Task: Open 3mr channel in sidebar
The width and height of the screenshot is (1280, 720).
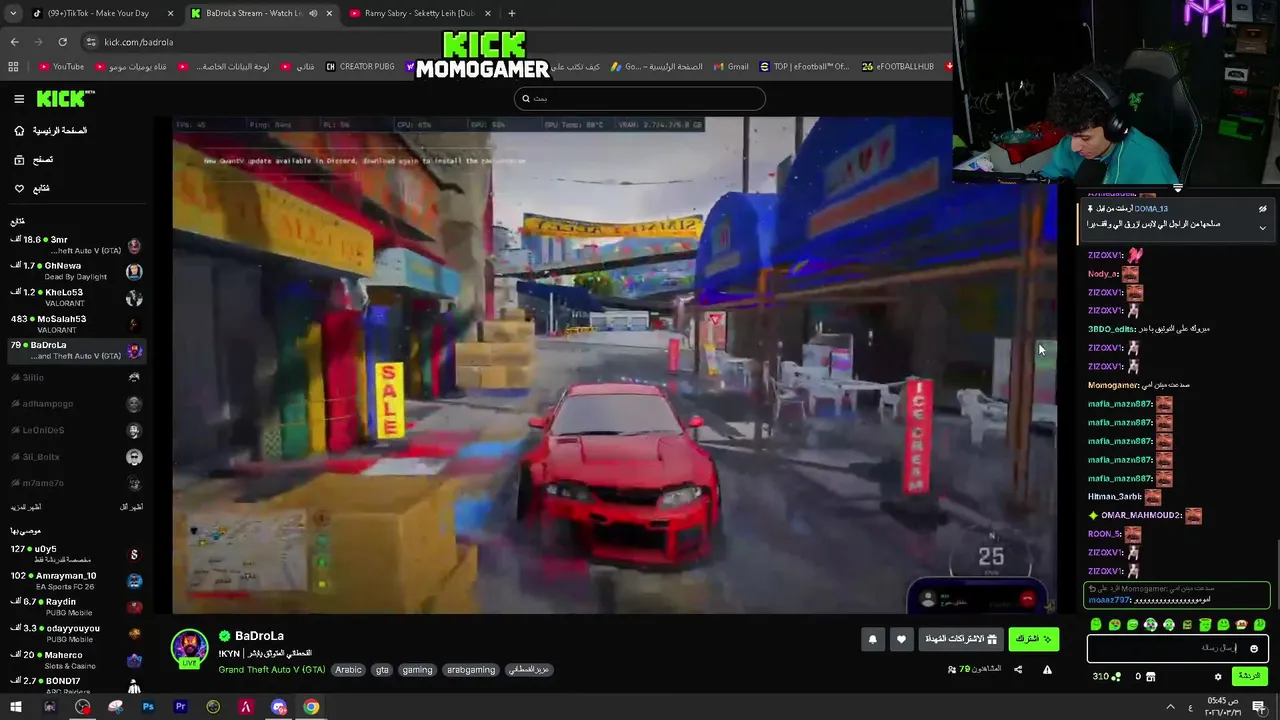Action: (x=76, y=245)
